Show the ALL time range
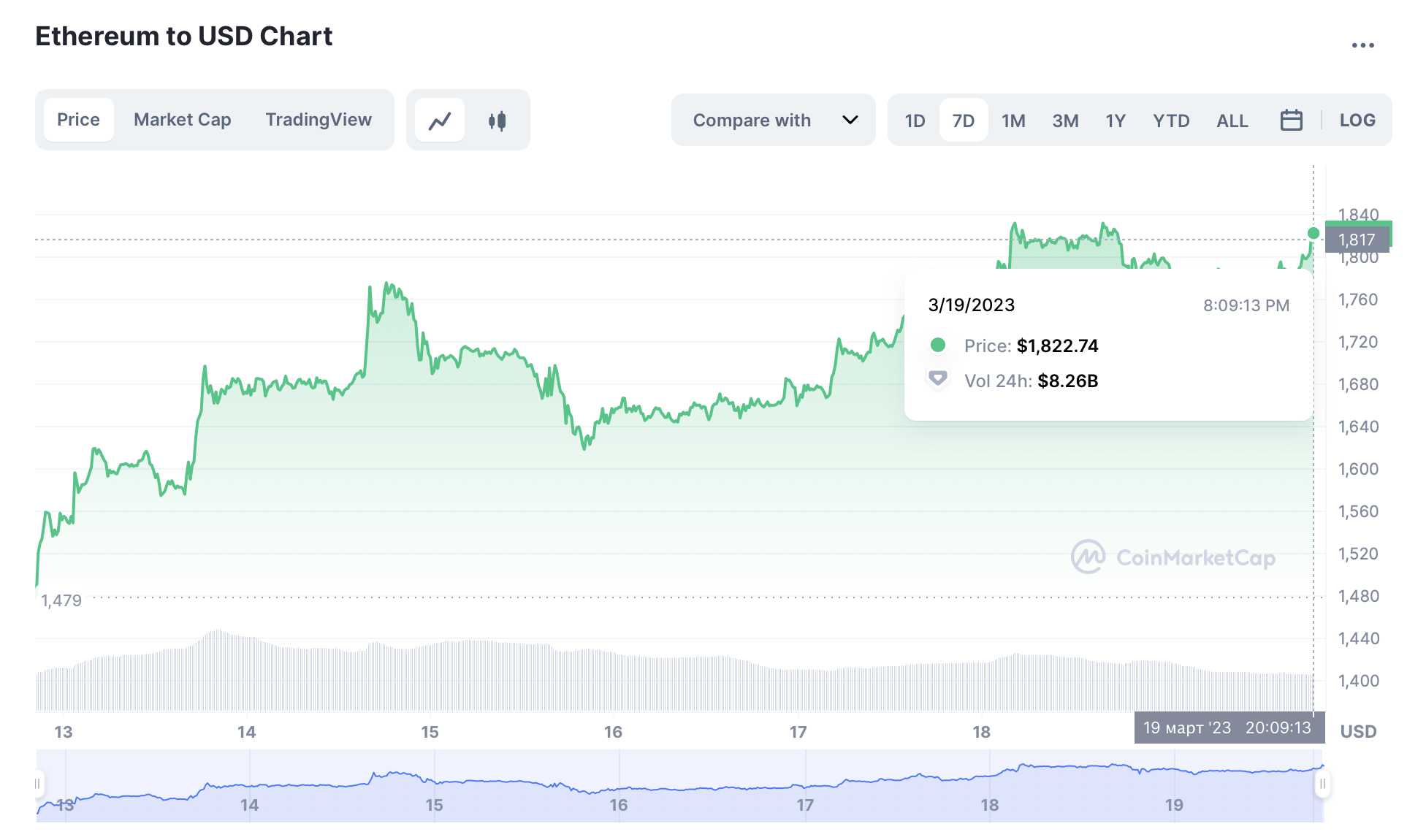Viewport: 1426px width, 840px height. tap(1232, 121)
